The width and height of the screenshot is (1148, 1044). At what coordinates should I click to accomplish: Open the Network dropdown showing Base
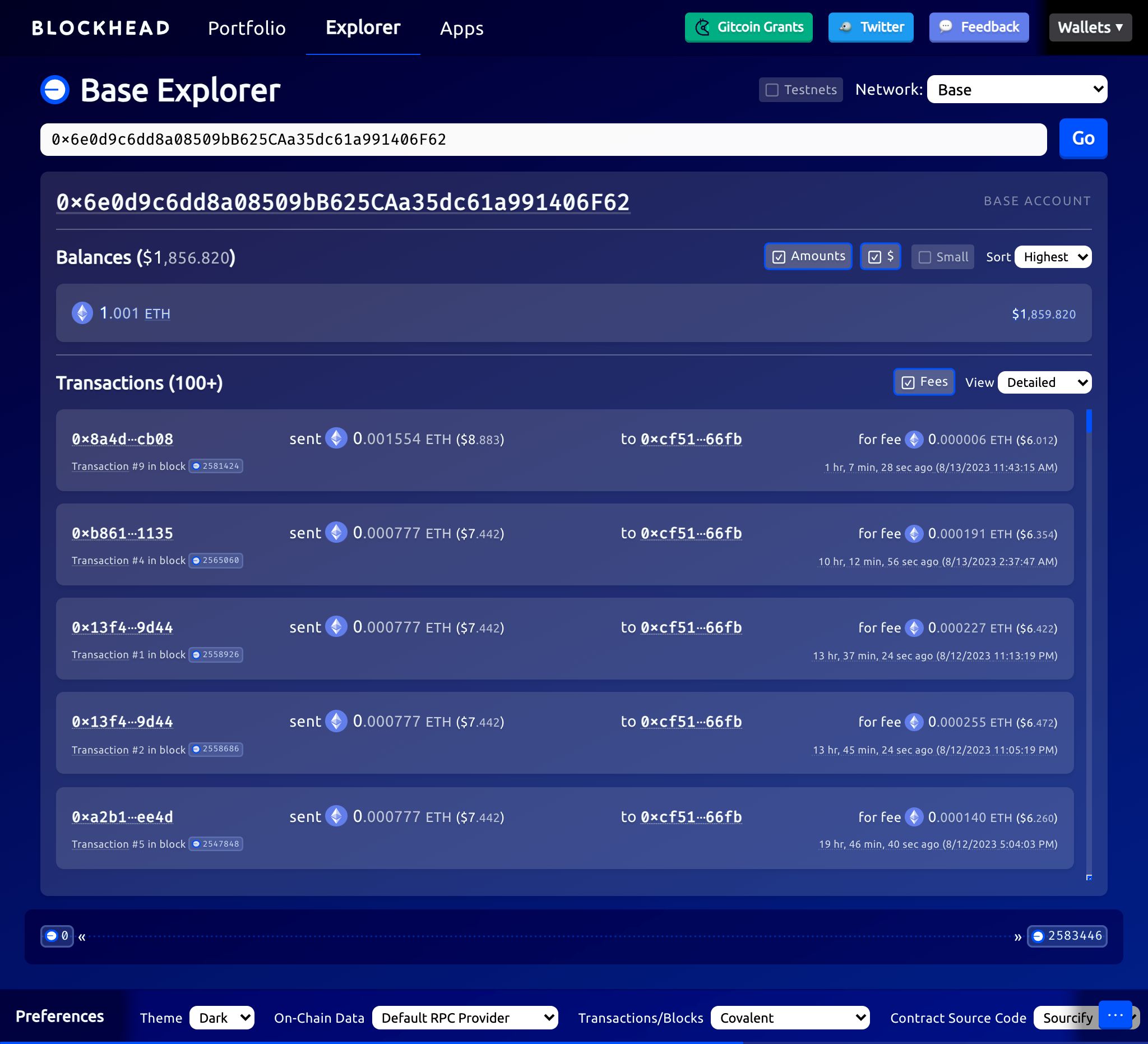click(1017, 89)
